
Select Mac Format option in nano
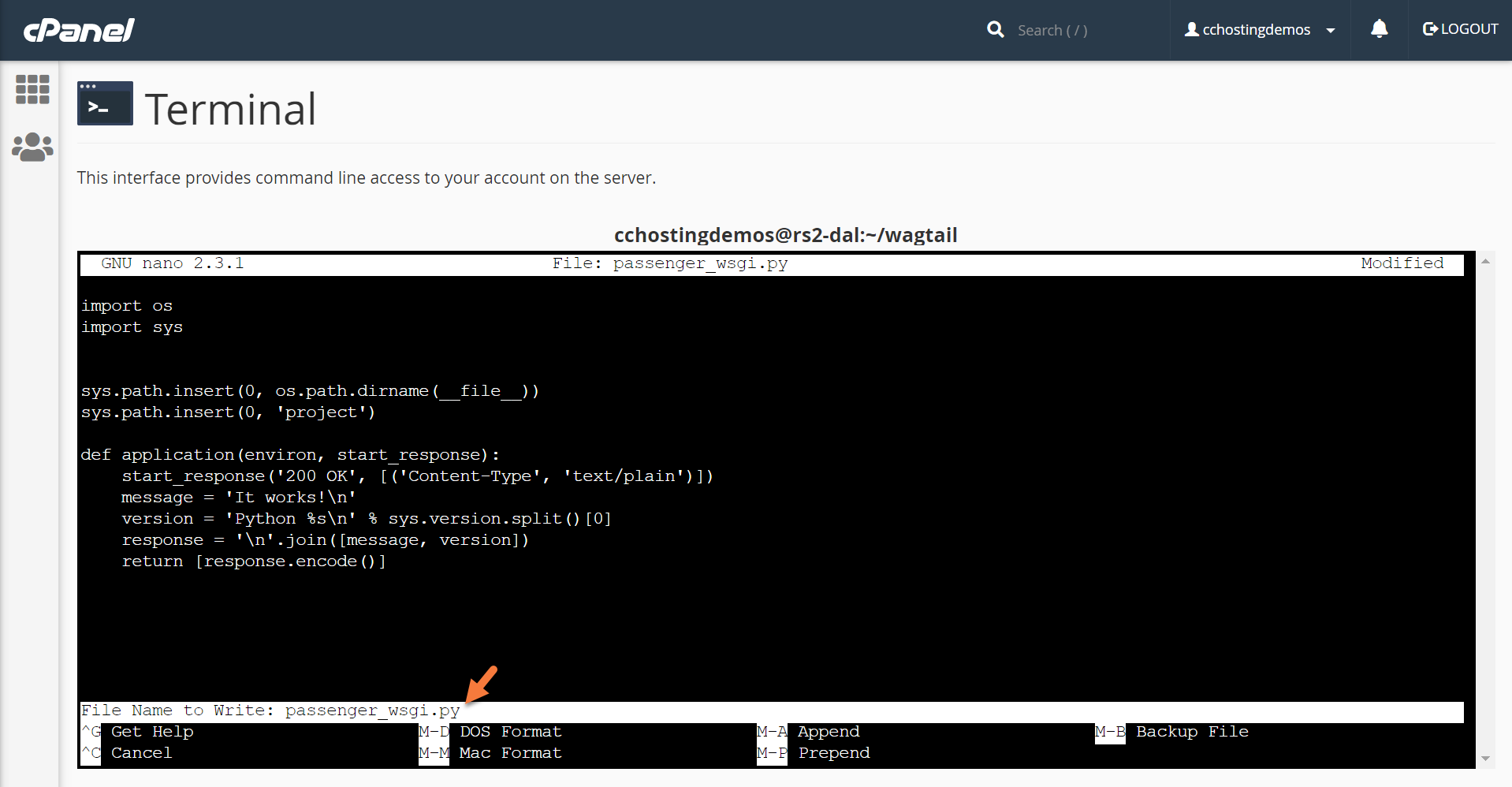510,753
